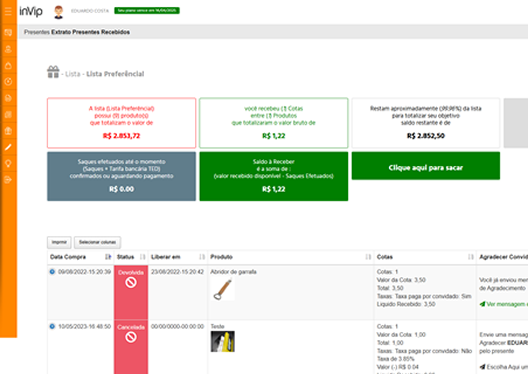Click release date '00/00/0000-00:00:00'
Viewport: 528px width, 374px height.
[x=177, y=326]
